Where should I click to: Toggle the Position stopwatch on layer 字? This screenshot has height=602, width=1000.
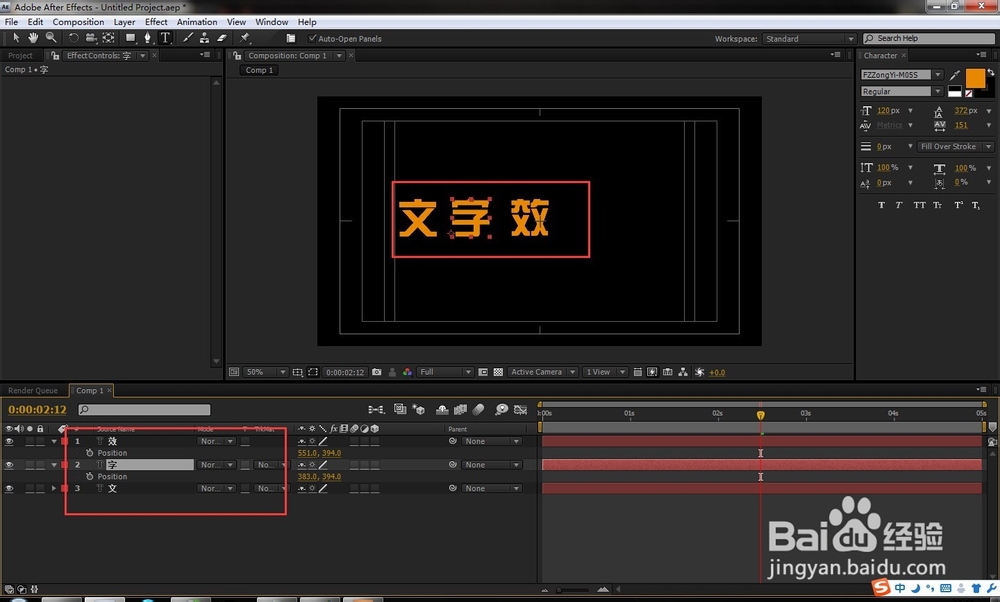(x=89, y=476)
